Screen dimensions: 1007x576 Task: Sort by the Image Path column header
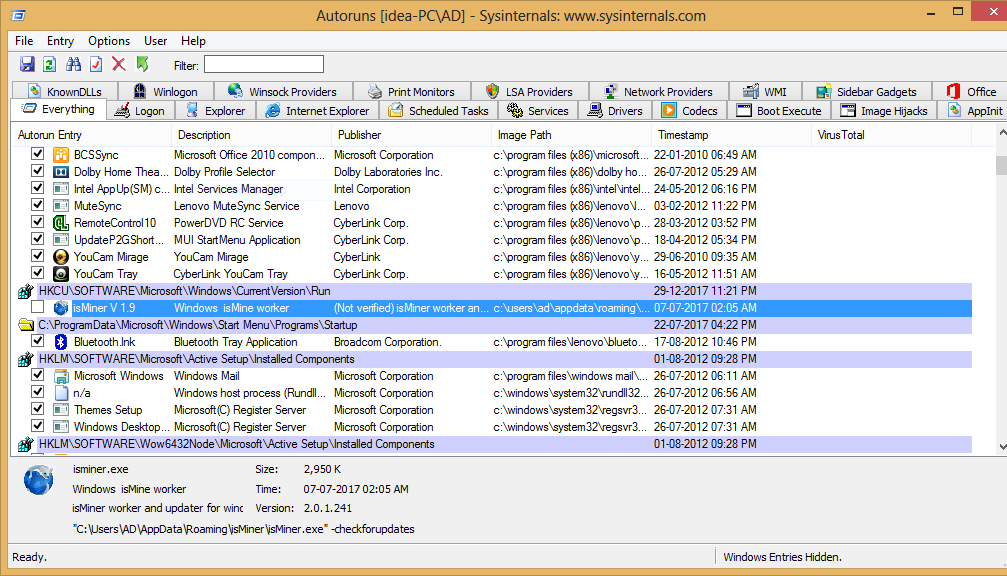(571, 135)
